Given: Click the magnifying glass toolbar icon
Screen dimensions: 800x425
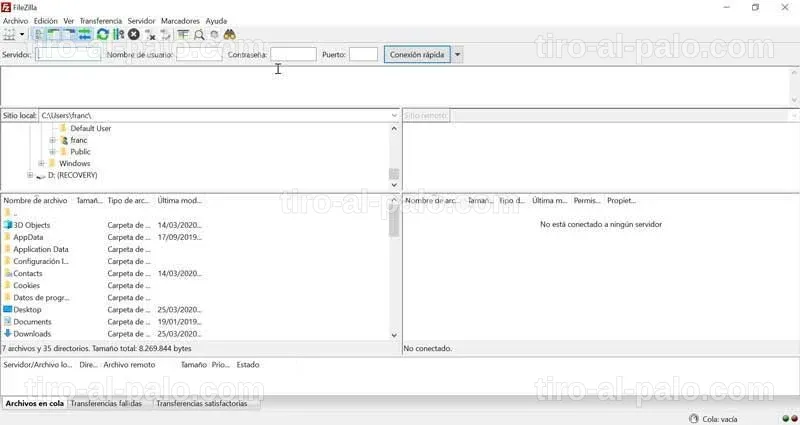Looking at the screenshot, I should pos(199,35).
